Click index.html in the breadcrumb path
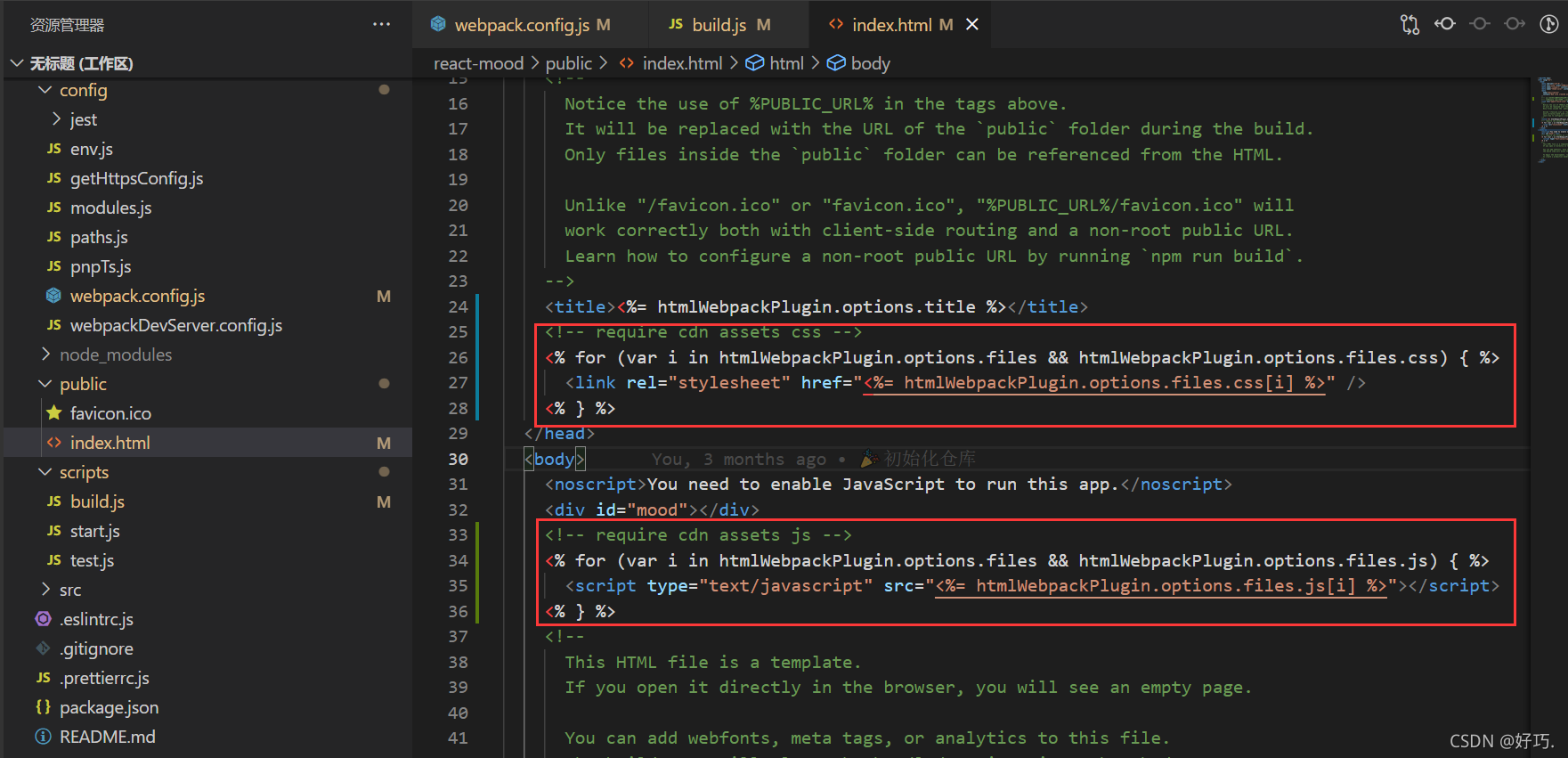Viewport: 1568px width, 758px height. (x=682, y=63)
